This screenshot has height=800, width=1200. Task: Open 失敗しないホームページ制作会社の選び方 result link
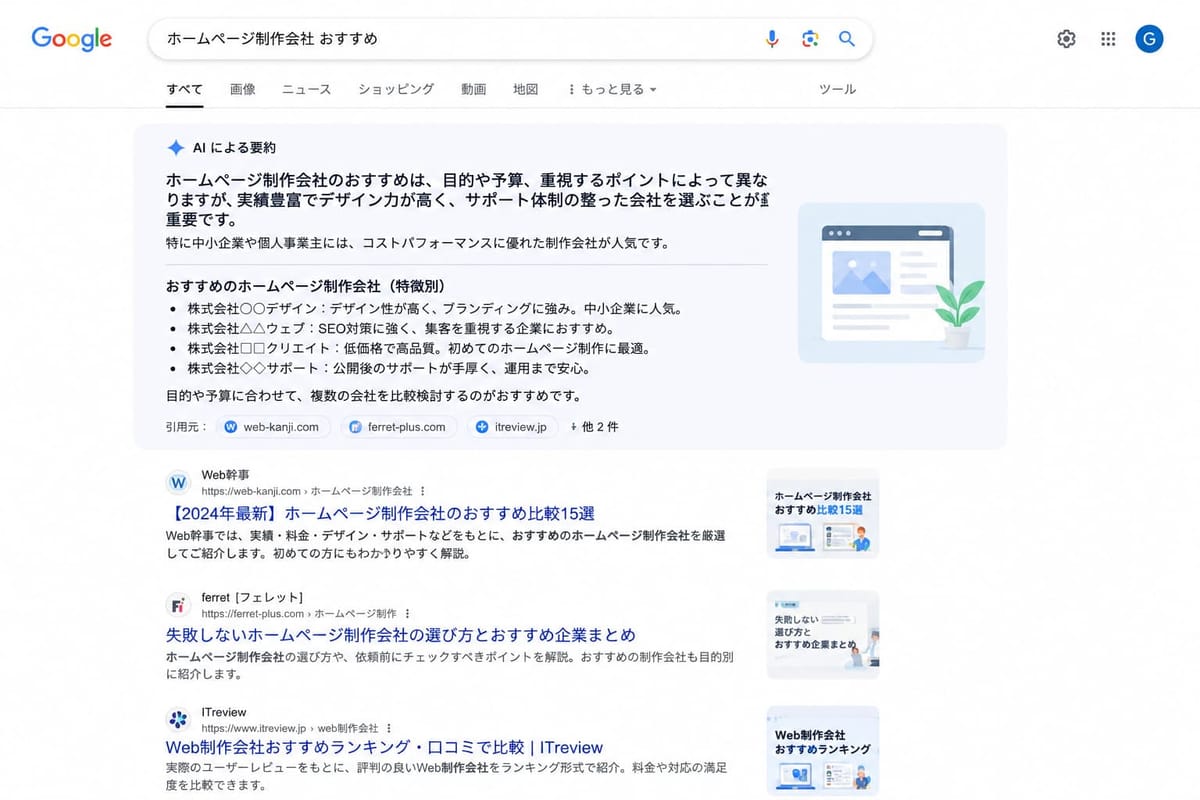(400, 635)
